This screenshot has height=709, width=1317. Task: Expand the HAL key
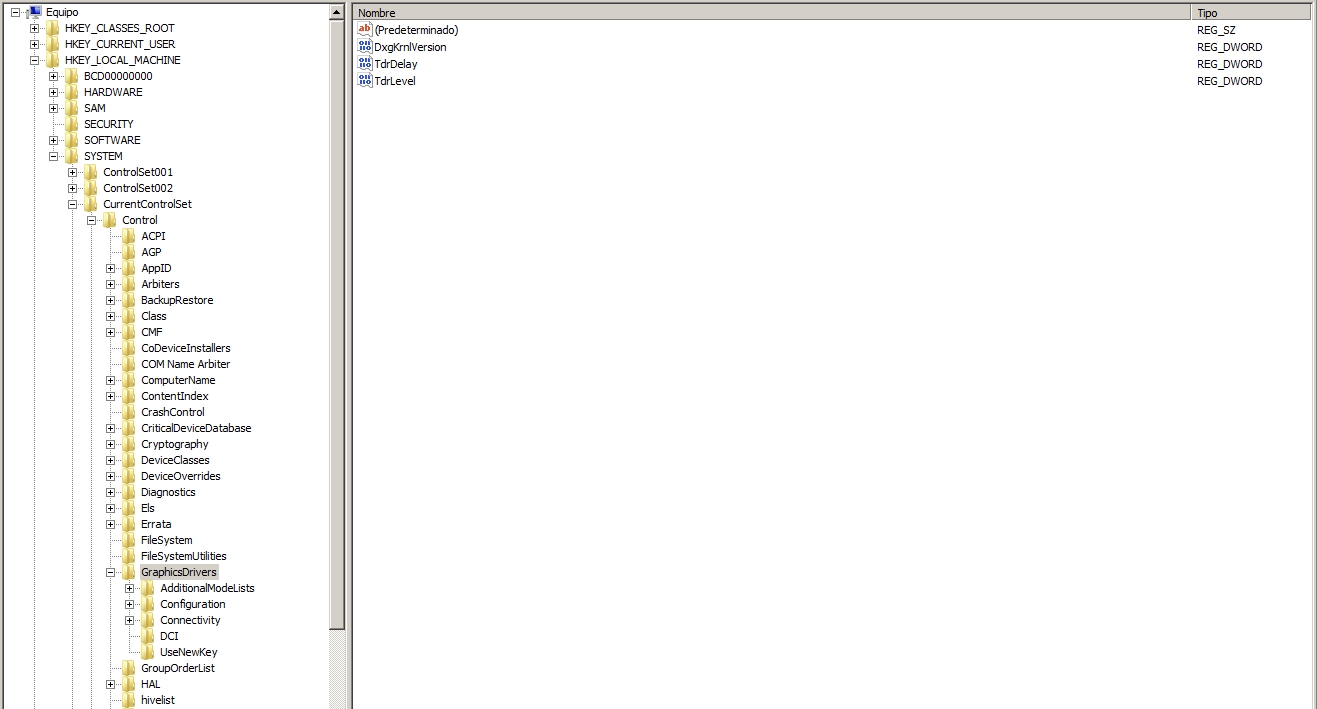pos(110,684)
